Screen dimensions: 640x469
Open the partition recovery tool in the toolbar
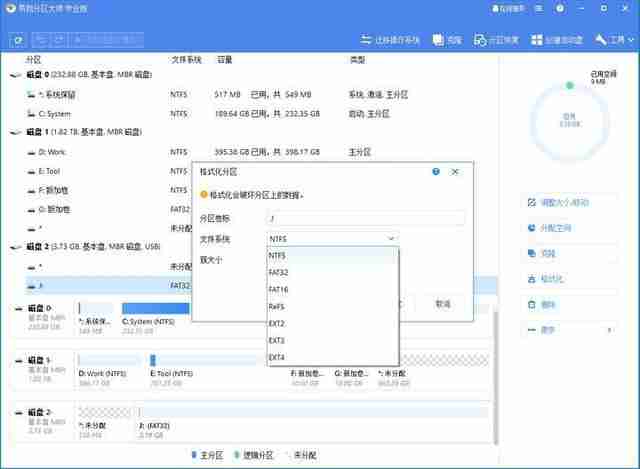pyautogui.click(x=496, y=40)
